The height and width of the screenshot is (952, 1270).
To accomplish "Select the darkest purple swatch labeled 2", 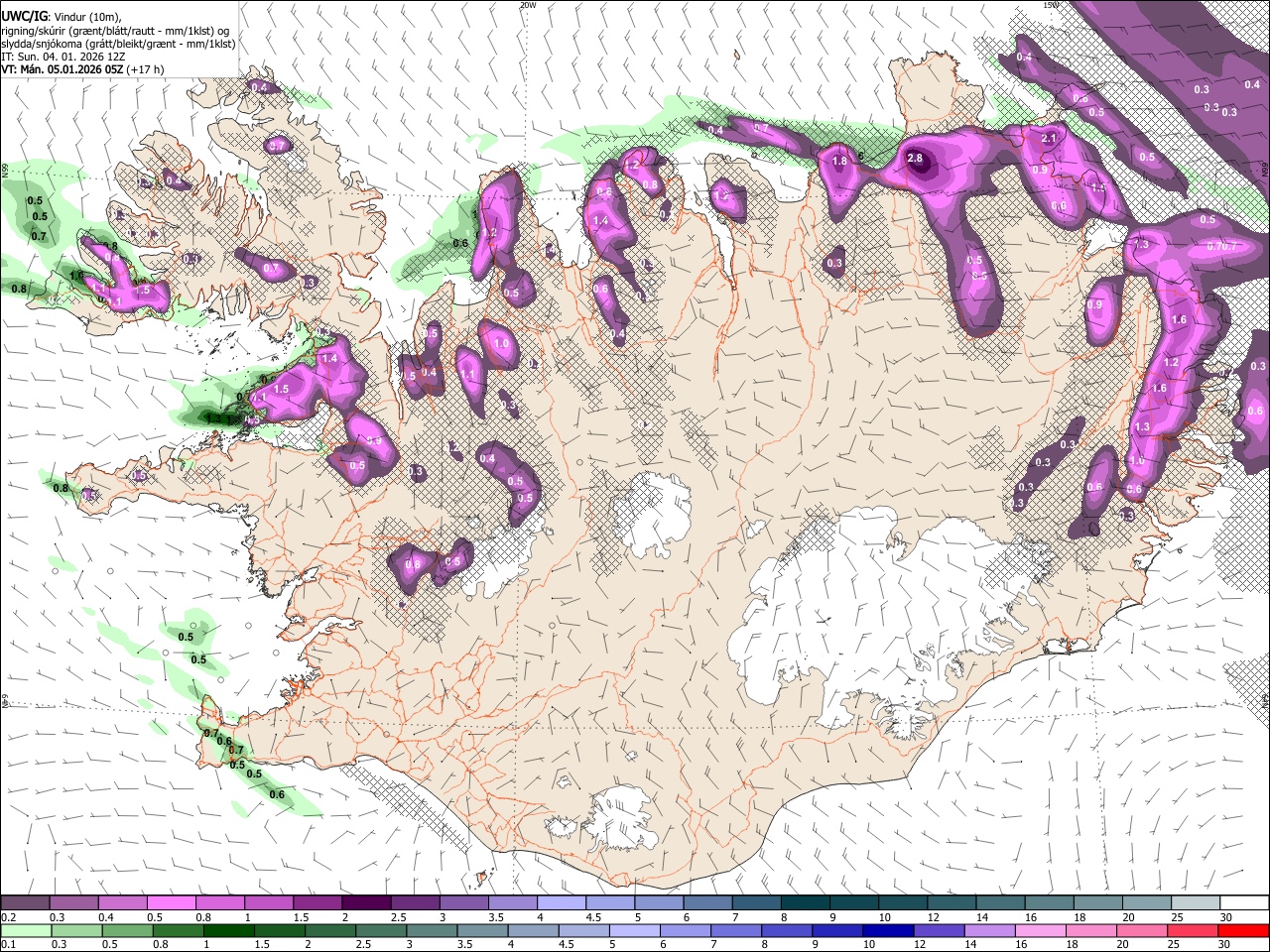I will click(x=365, y=903).
